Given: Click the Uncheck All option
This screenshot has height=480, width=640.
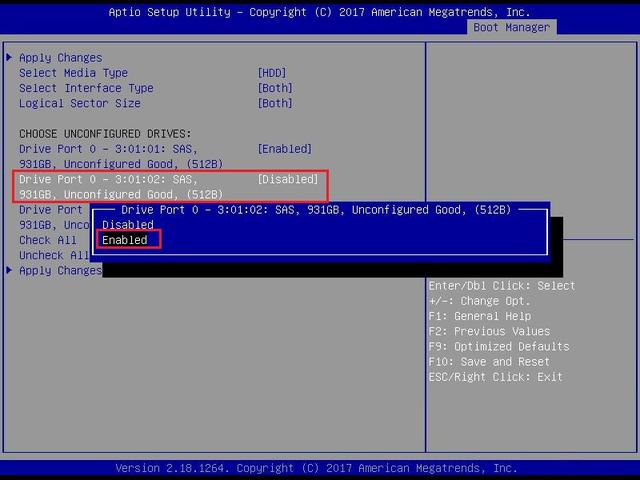Looking at the screenshot, I should (x=54, y=256).
